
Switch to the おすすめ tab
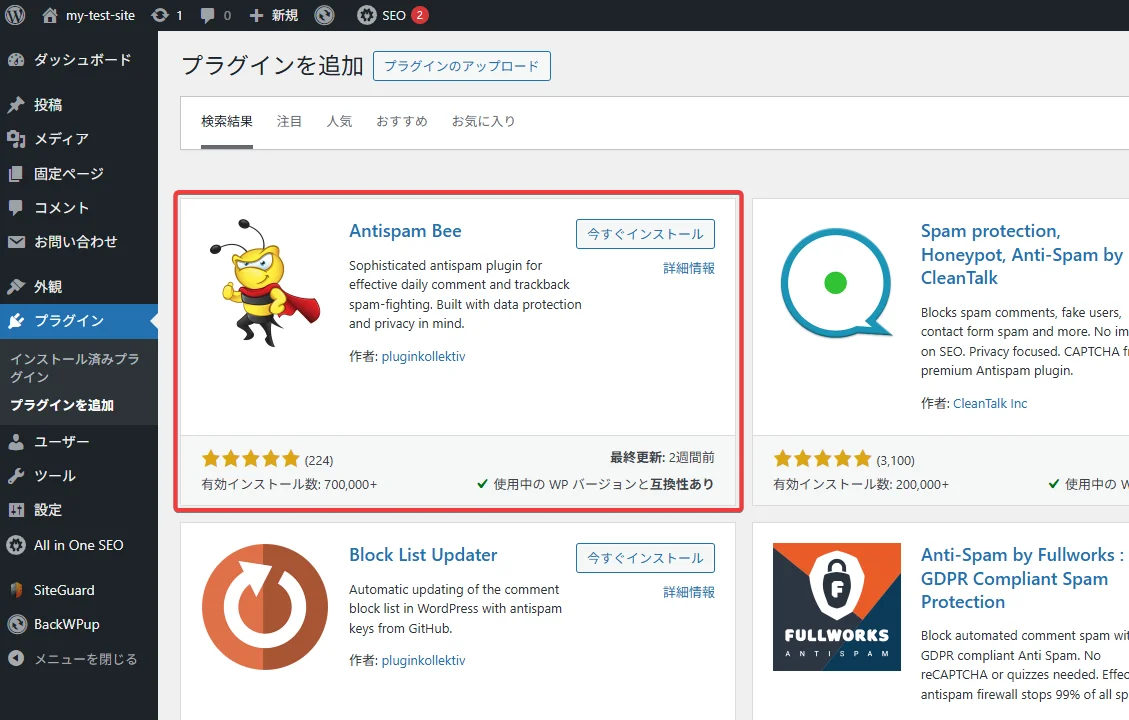[x=402, y=122]
